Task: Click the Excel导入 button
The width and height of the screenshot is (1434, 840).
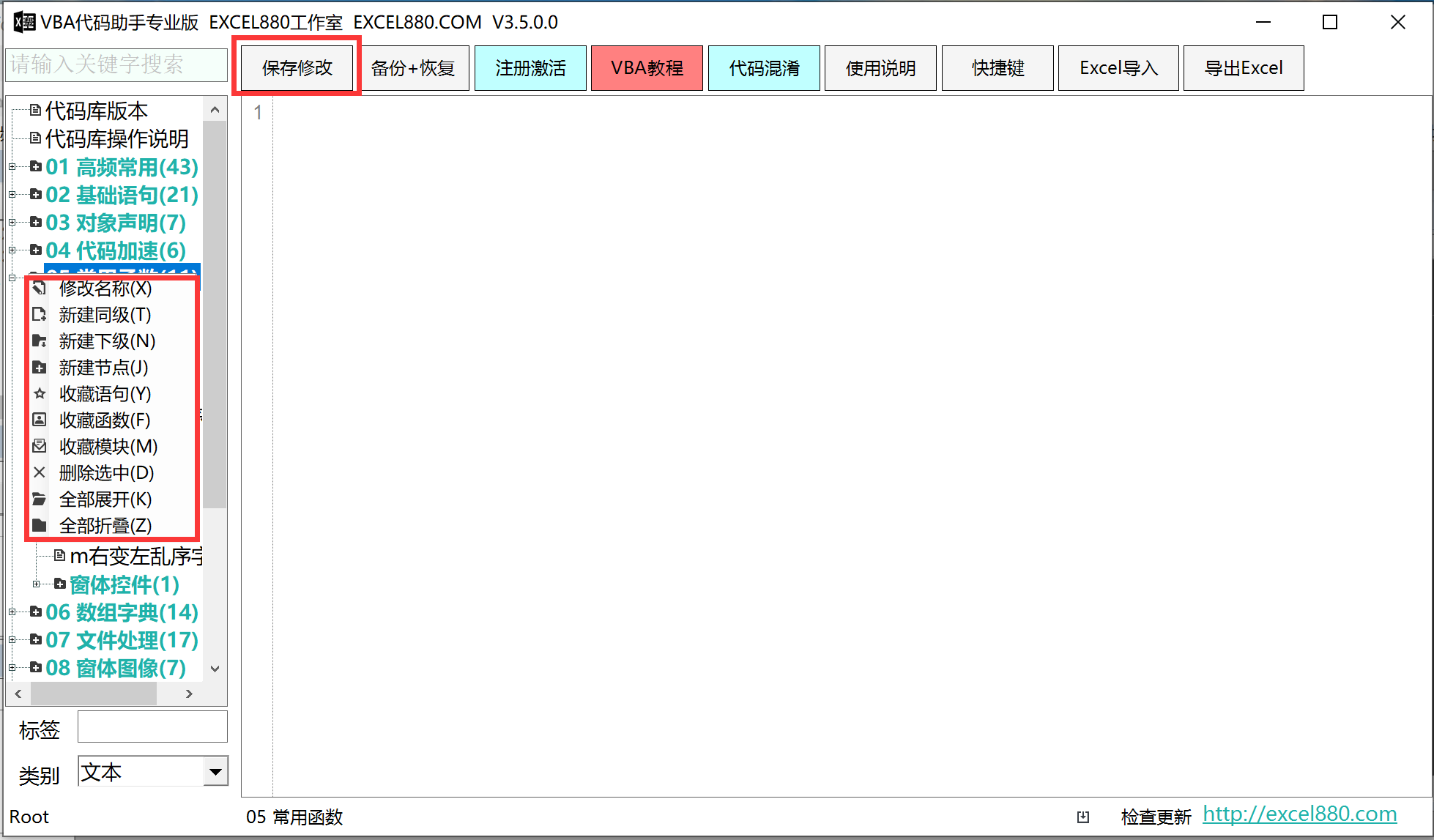Action: click(1118, 68)
